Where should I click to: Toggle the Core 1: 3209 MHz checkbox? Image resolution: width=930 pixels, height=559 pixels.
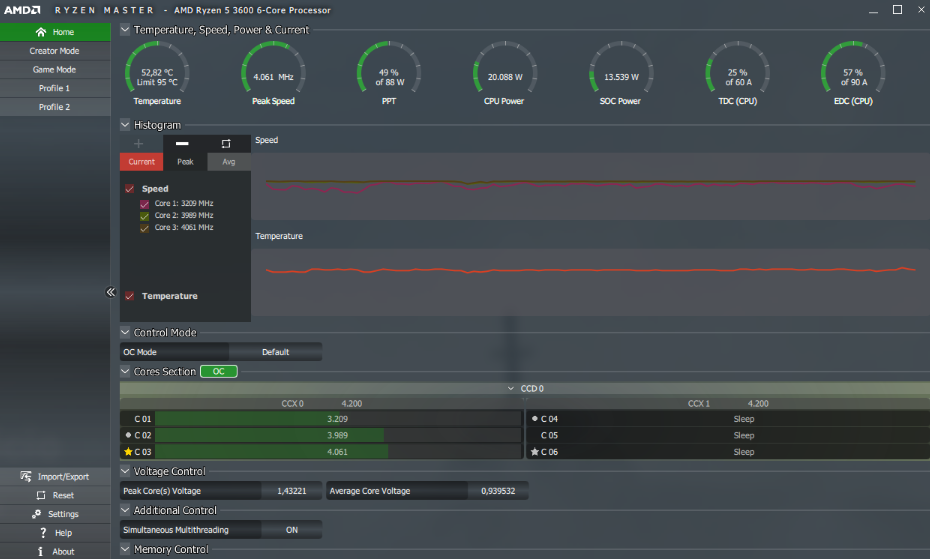tap(144, 204)
